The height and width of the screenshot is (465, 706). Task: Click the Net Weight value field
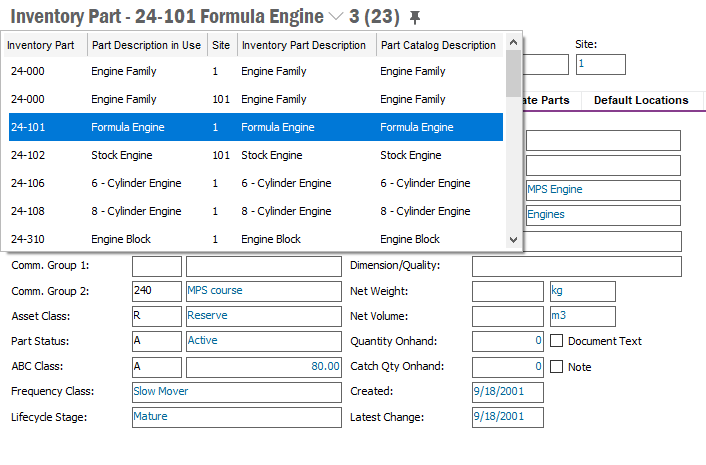point(507,291)
